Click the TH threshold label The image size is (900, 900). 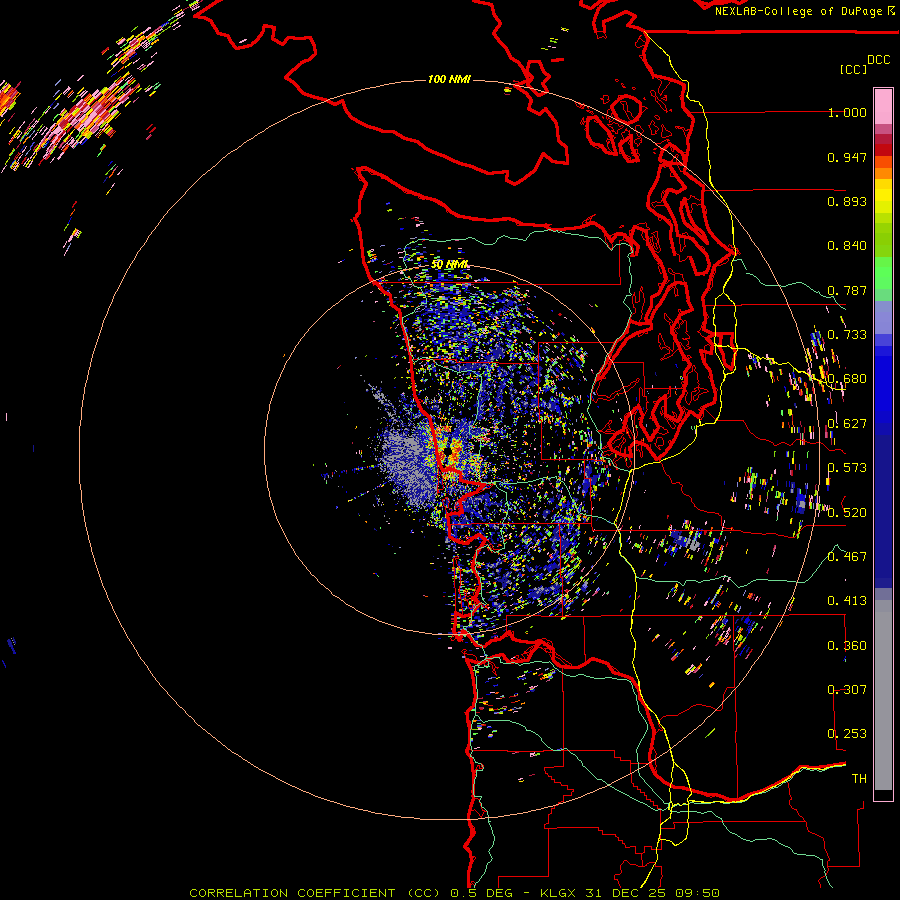(859, 779)
